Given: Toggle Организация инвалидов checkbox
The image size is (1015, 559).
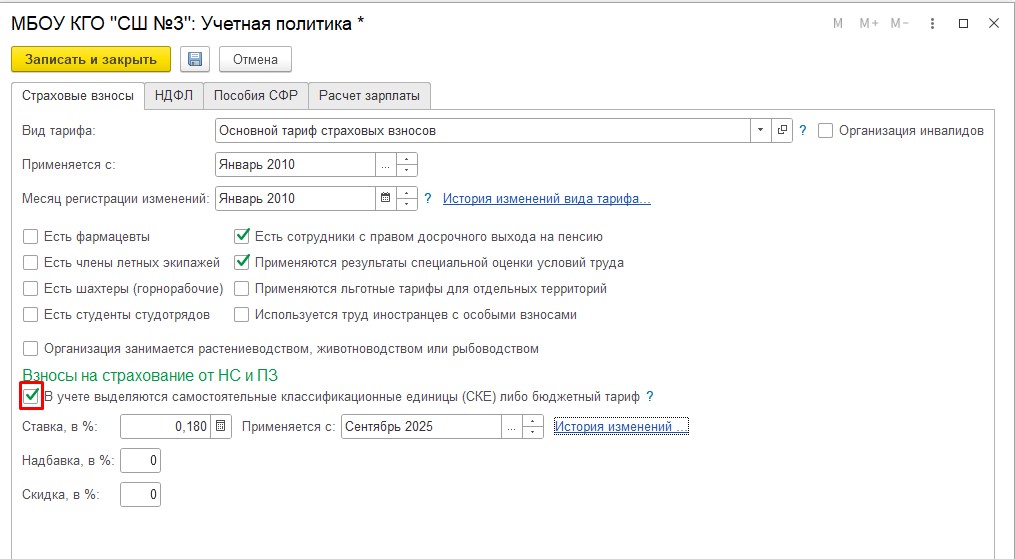Looking at the screenshot, I should [825, 131].
